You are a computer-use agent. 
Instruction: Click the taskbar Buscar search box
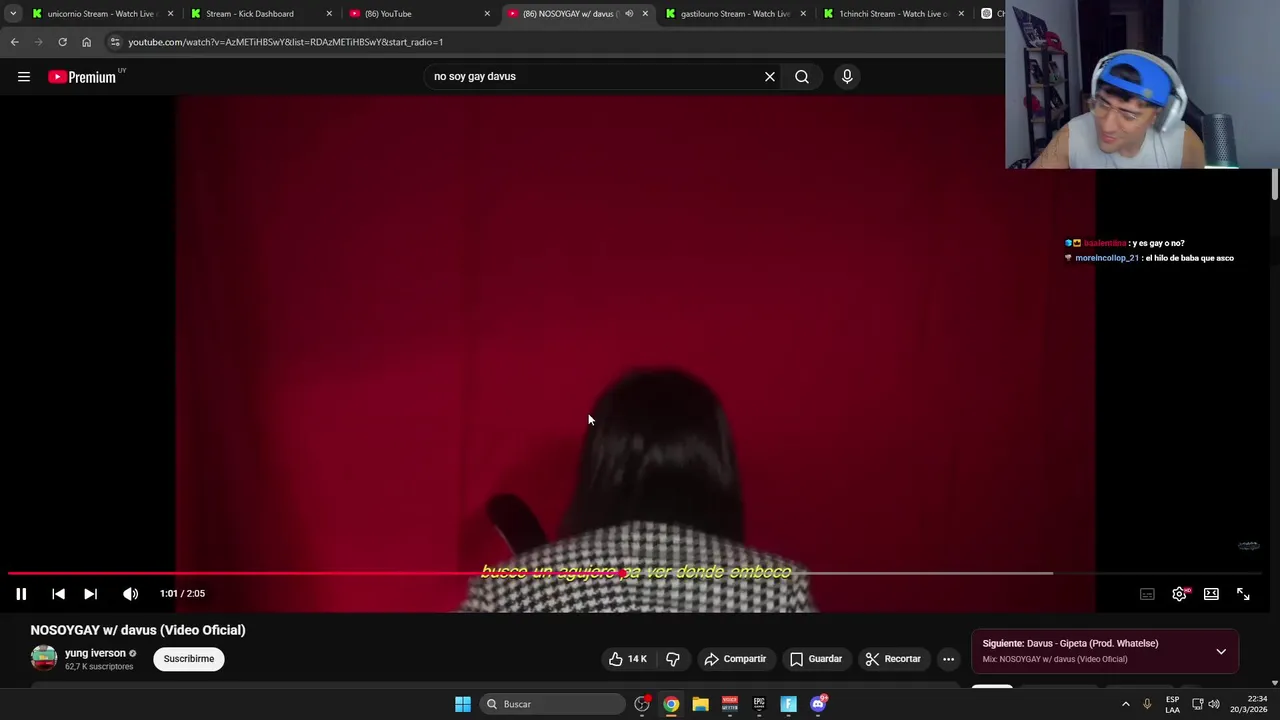(x=551, y=704)
